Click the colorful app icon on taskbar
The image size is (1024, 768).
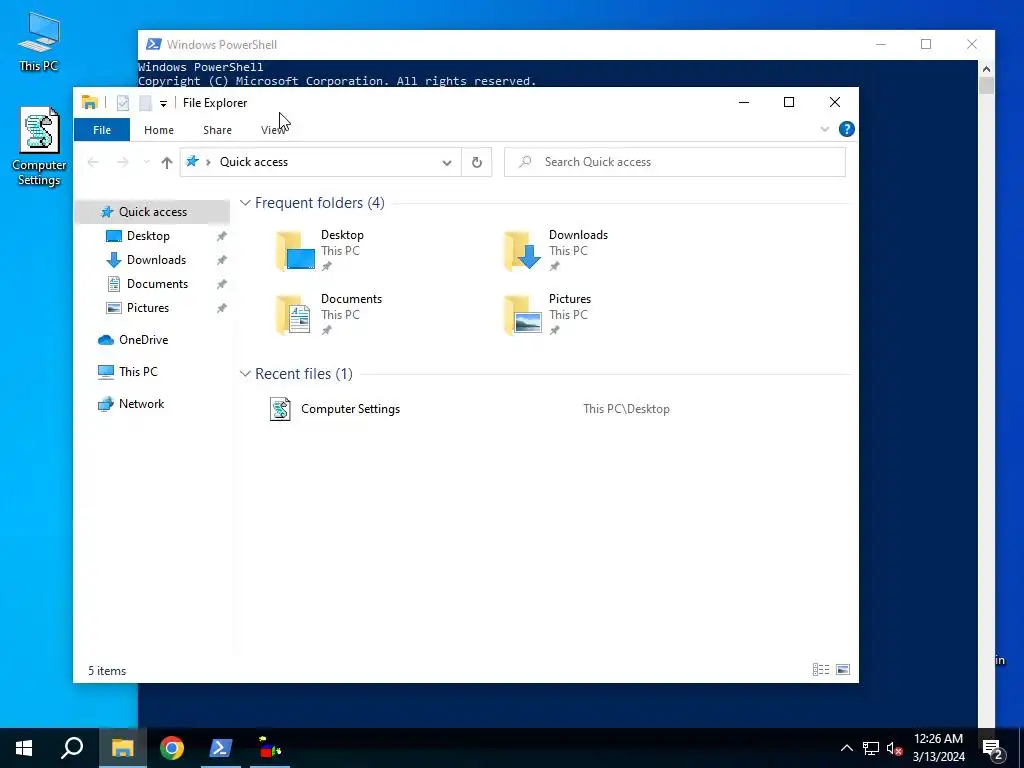click(270, 748)
